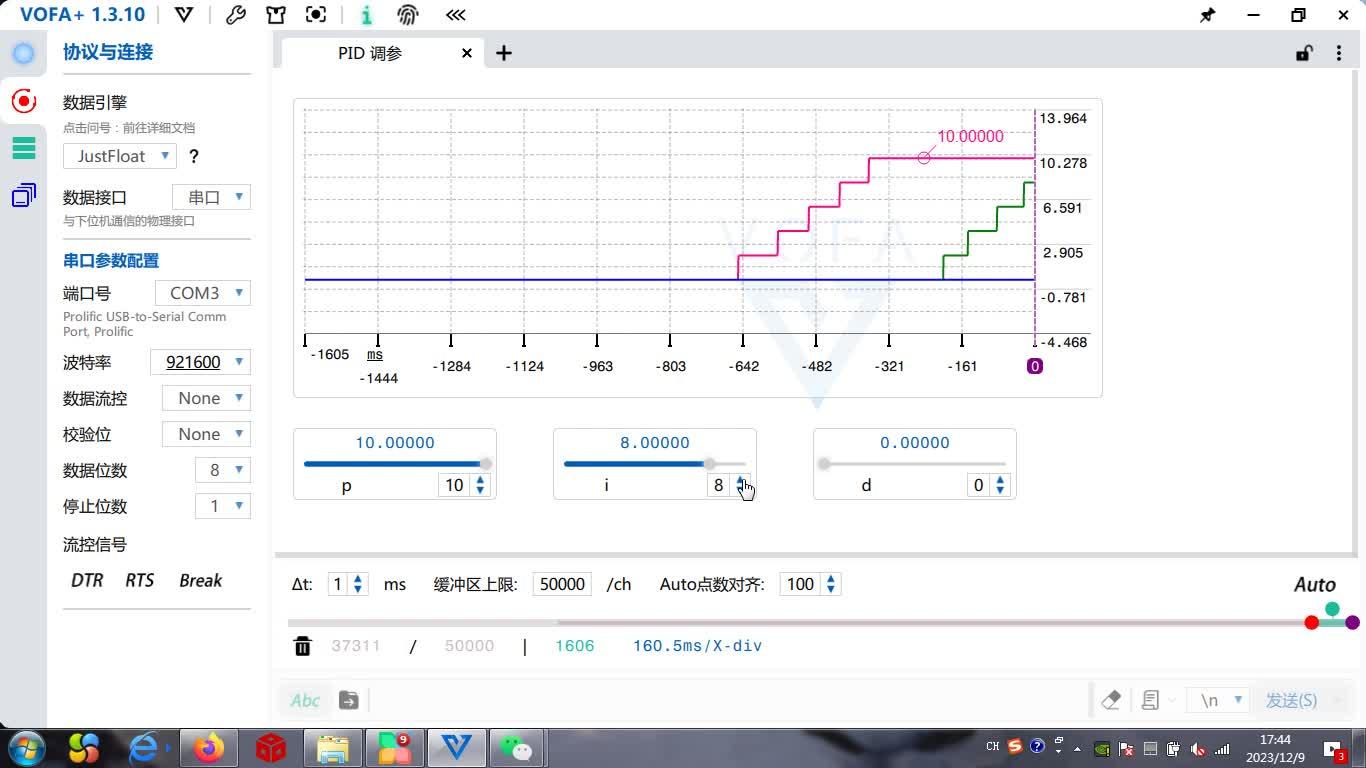Toggle the tab lock icon
Image resolution: width=1366 pixels, height=768 pixels.
(x=1304, y=53)
